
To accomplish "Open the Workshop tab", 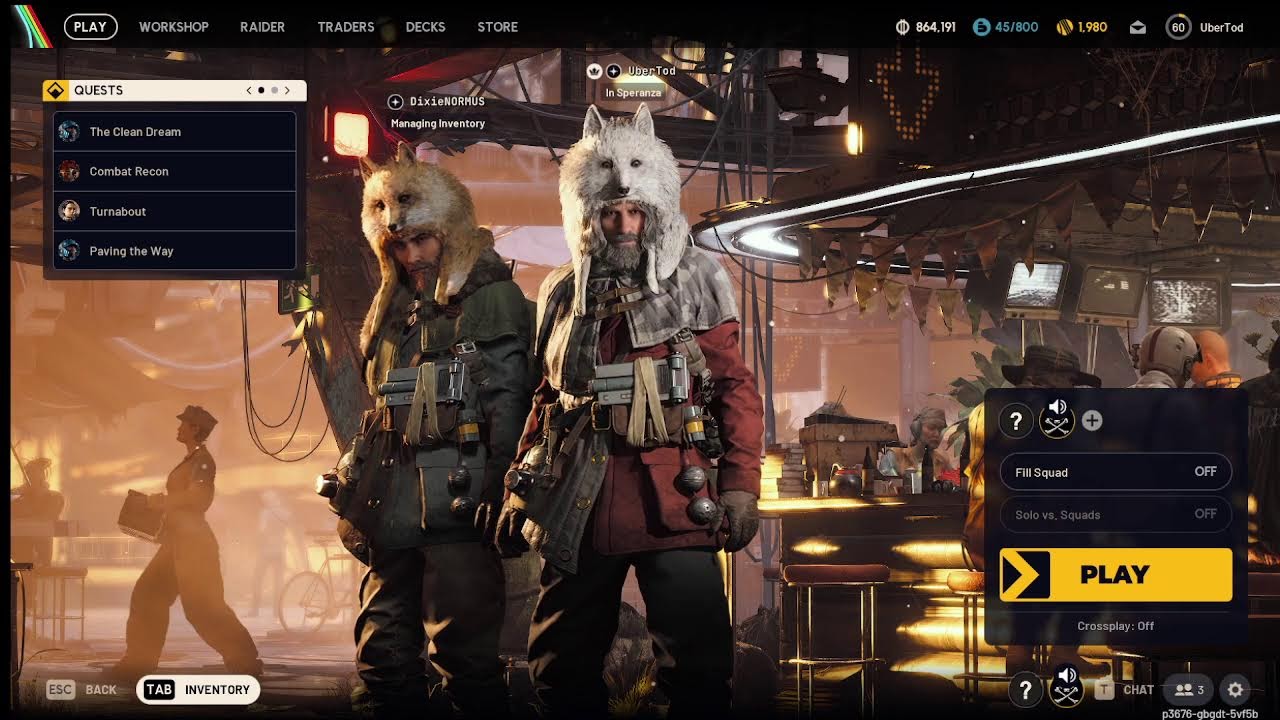I will point(174,27).
